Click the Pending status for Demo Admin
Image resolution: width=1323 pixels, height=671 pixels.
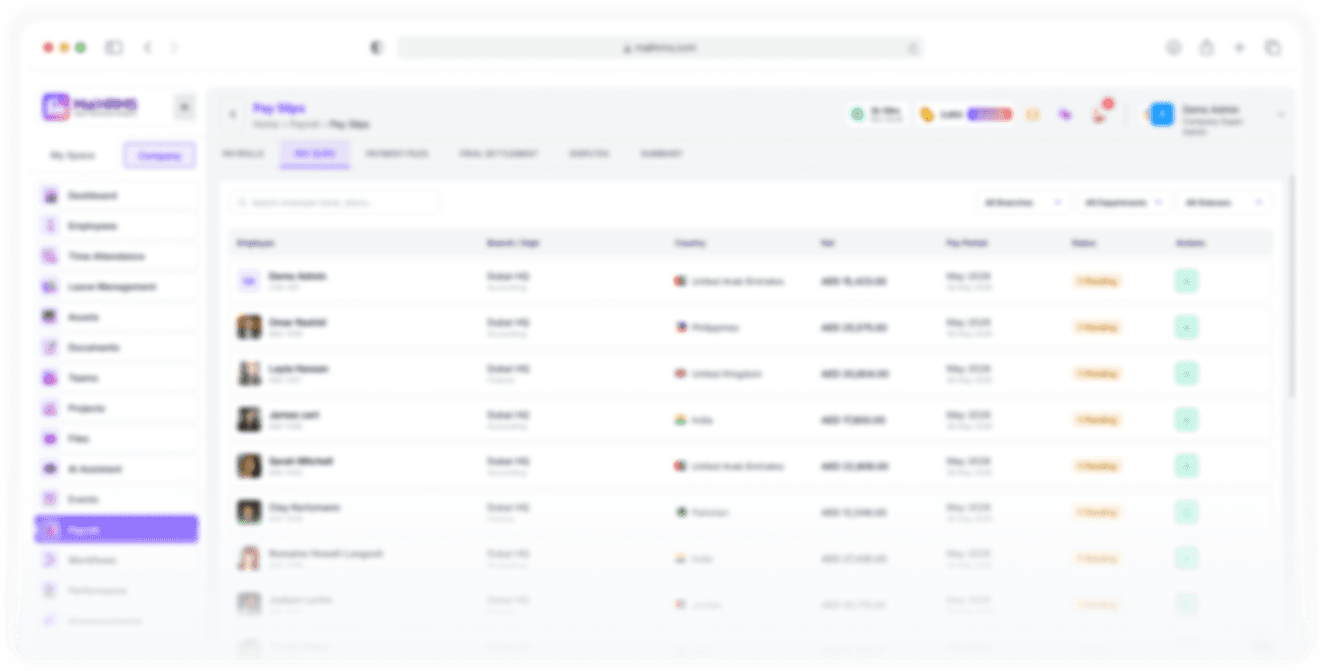pos(1098,282)
